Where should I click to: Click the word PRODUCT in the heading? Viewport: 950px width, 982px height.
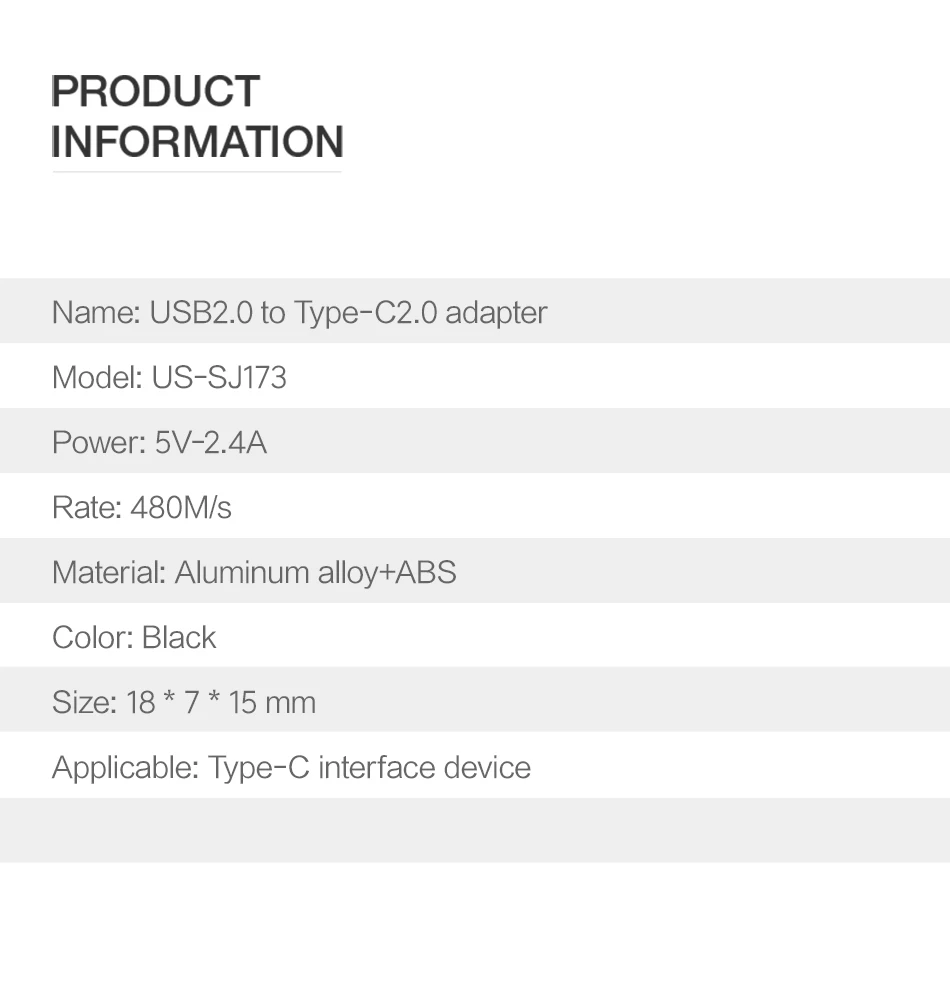(x=155, y=91)
